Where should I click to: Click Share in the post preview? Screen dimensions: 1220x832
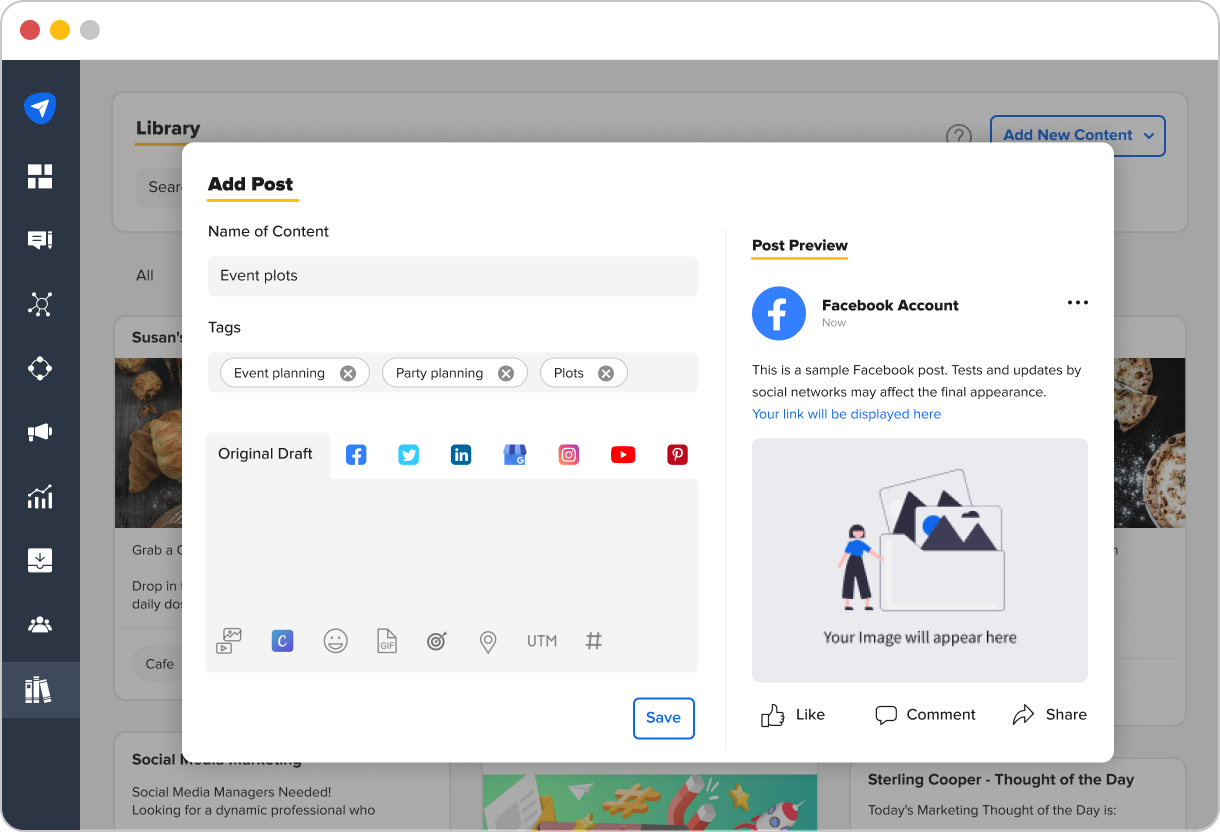[1050, 715]
